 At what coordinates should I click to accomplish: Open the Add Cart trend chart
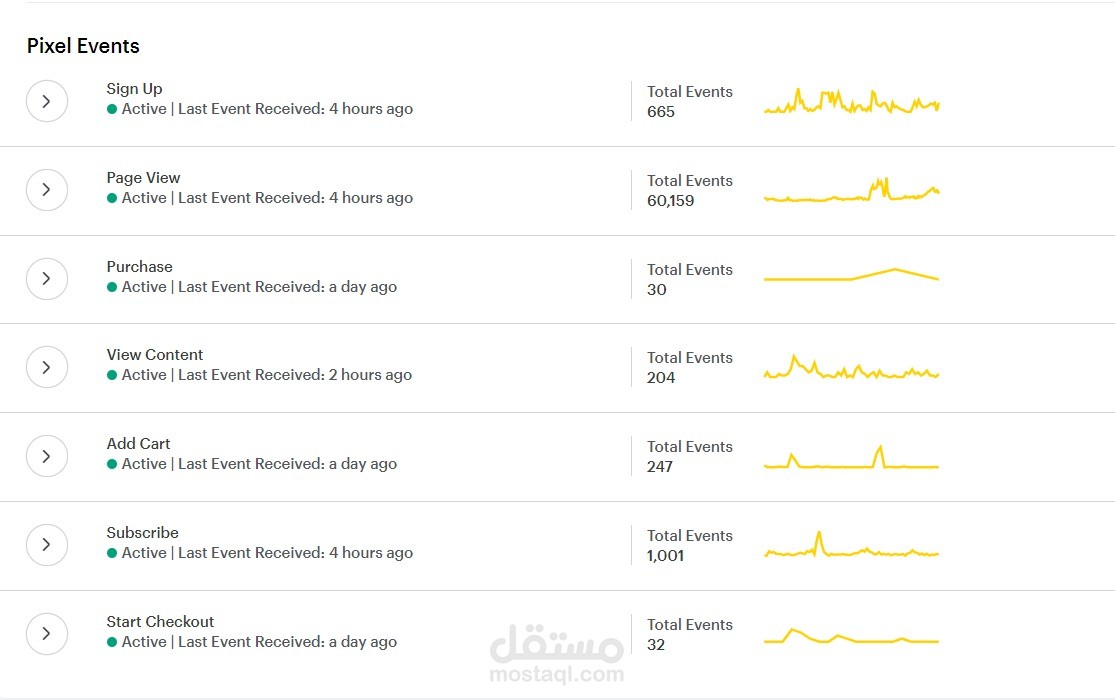click(851, 459)
